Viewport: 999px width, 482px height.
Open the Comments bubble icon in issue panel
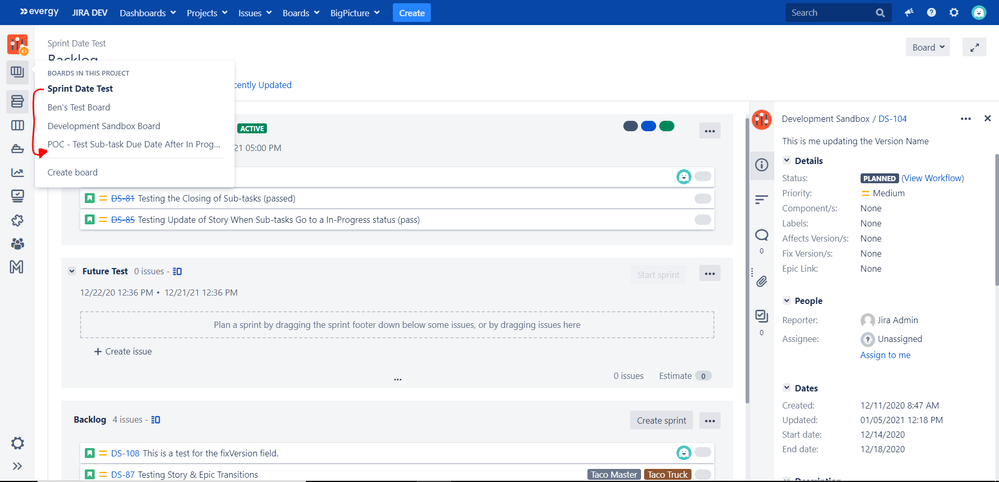tap(761, 235)
